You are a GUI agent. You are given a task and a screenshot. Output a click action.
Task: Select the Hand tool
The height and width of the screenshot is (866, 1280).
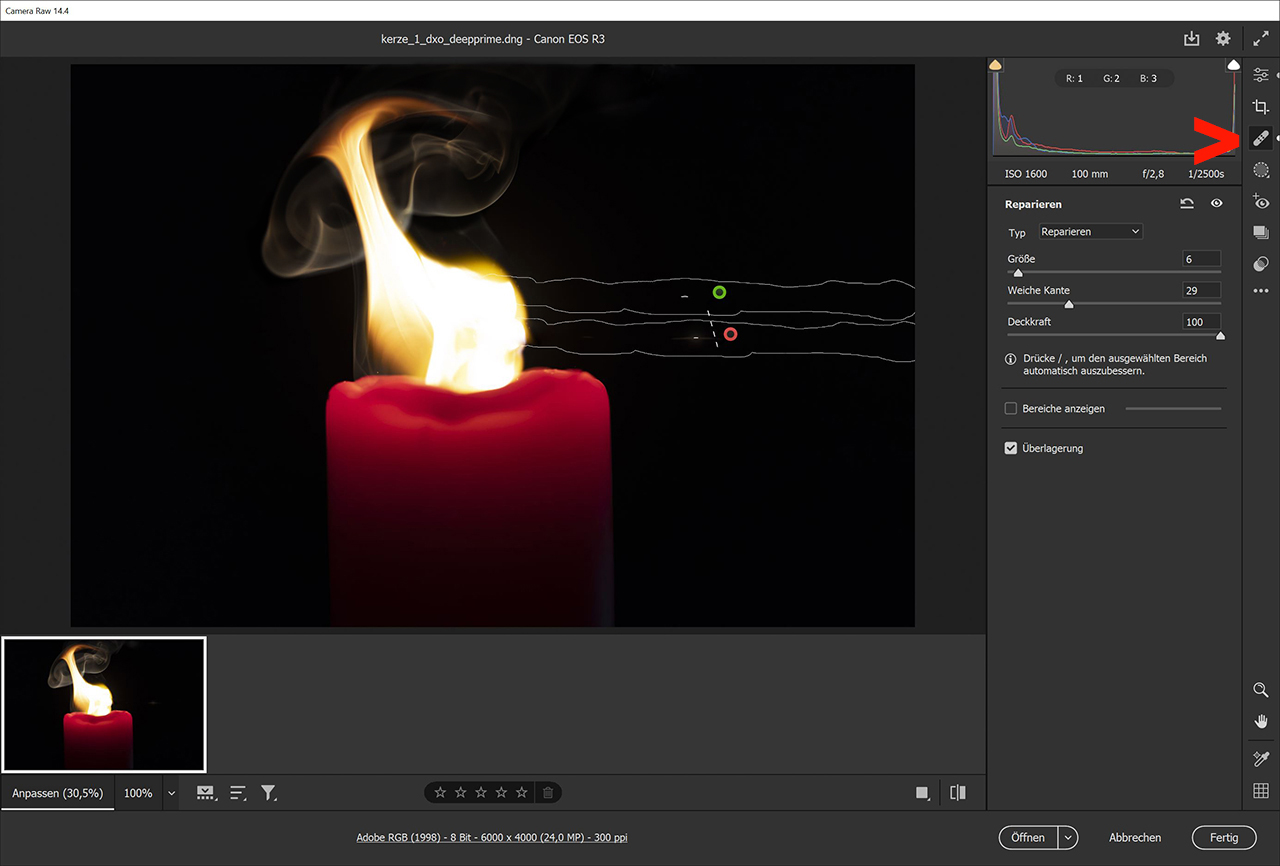pyautogui.click(x=1261, y=721)
